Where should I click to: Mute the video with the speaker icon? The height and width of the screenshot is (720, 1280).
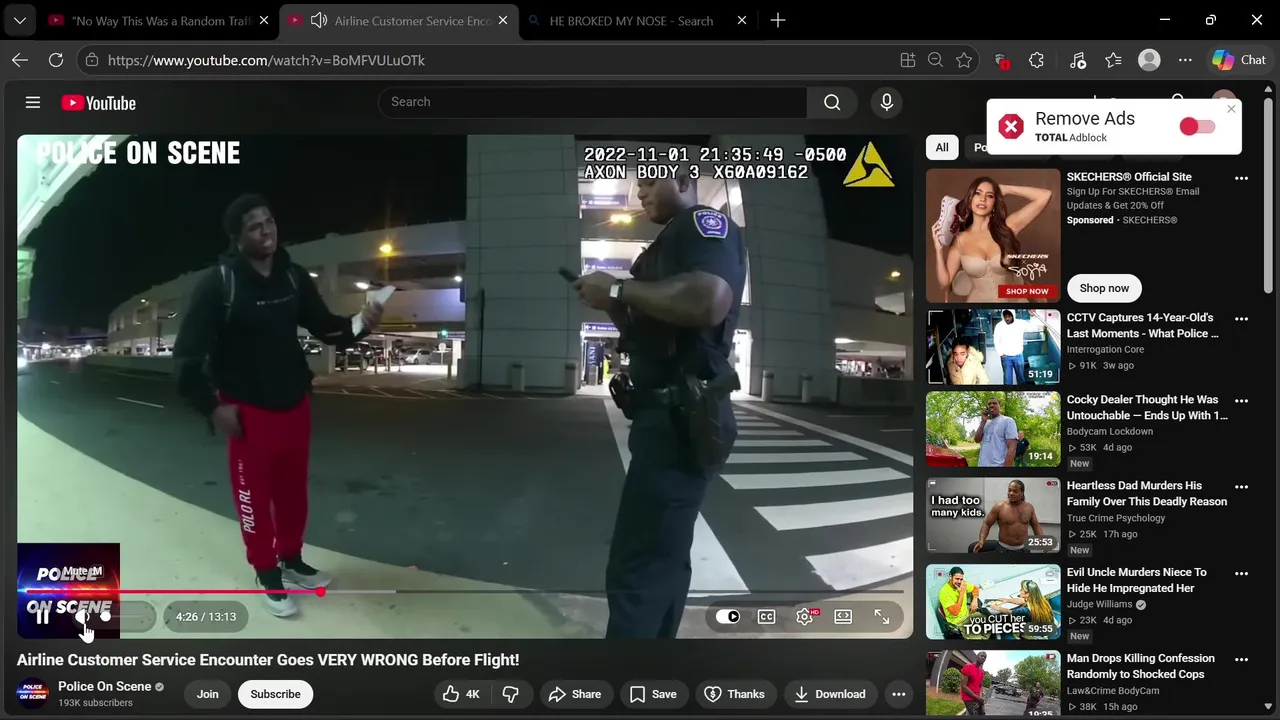tap(82, 617)
